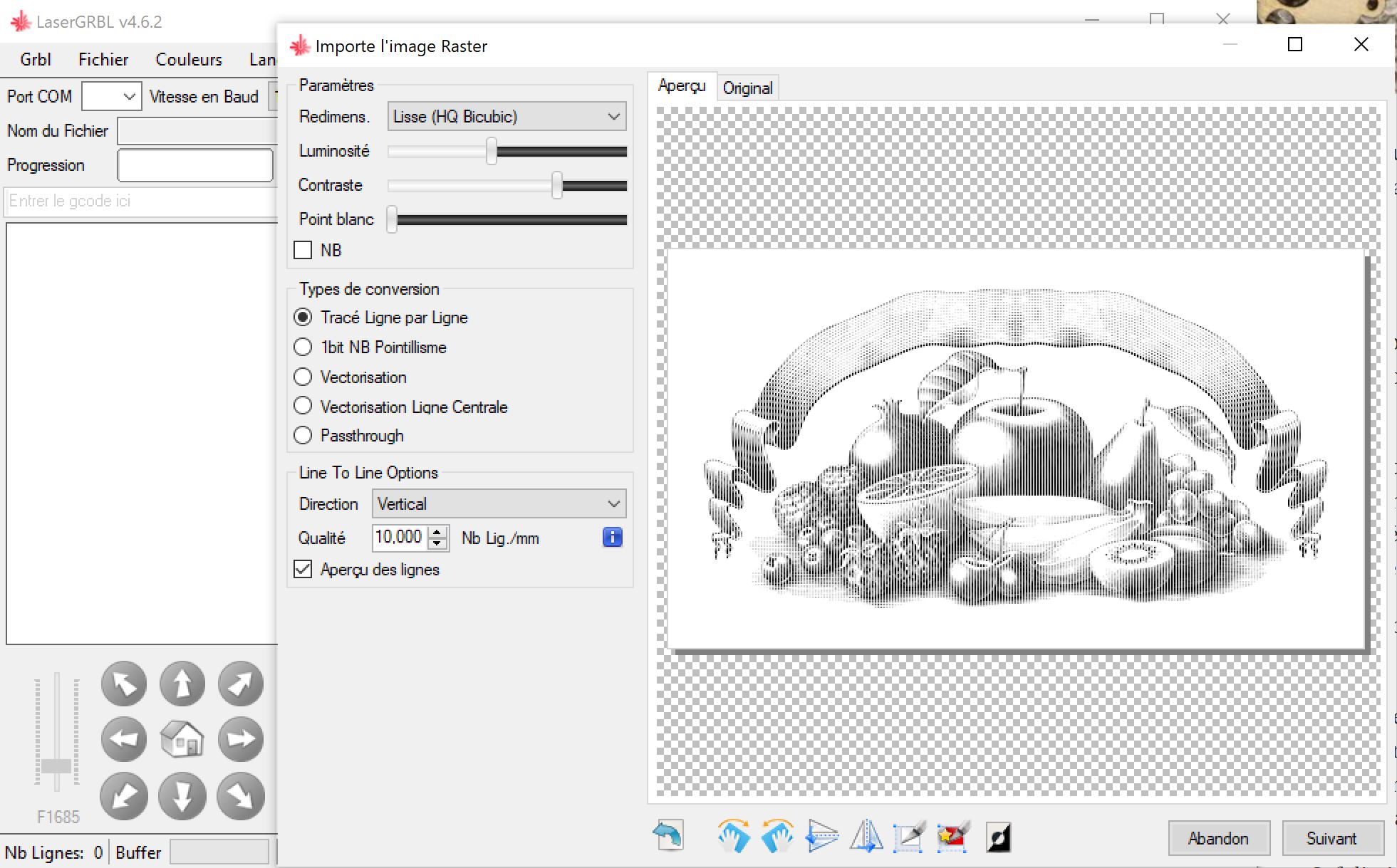Open the Redimens. resize method dropdown
Screen dimensions: 1397x868
pos(507,116)
